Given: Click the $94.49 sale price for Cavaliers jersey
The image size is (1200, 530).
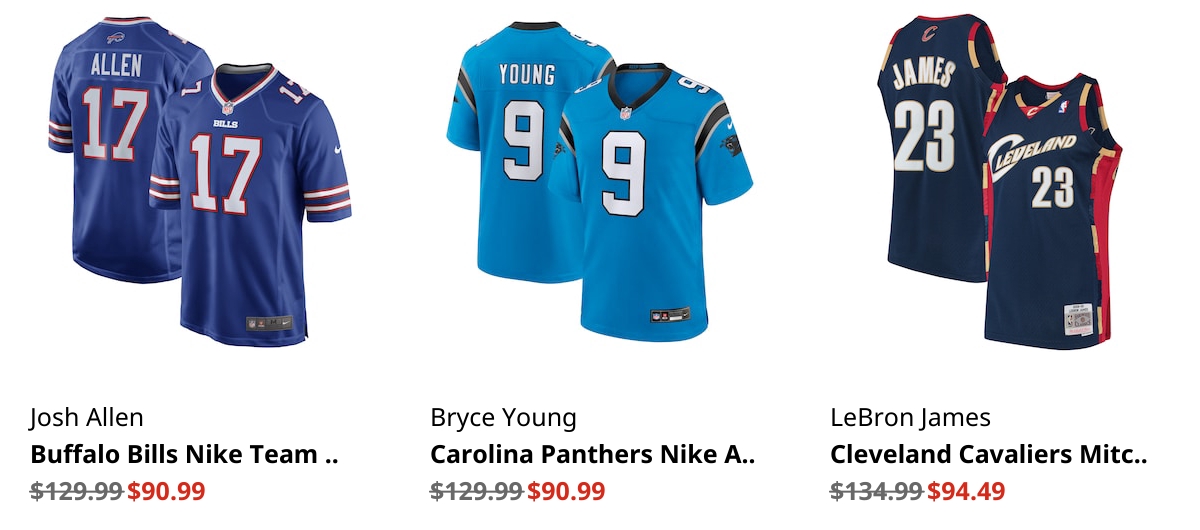Looking at the screenshot, I should pos(966,491).
